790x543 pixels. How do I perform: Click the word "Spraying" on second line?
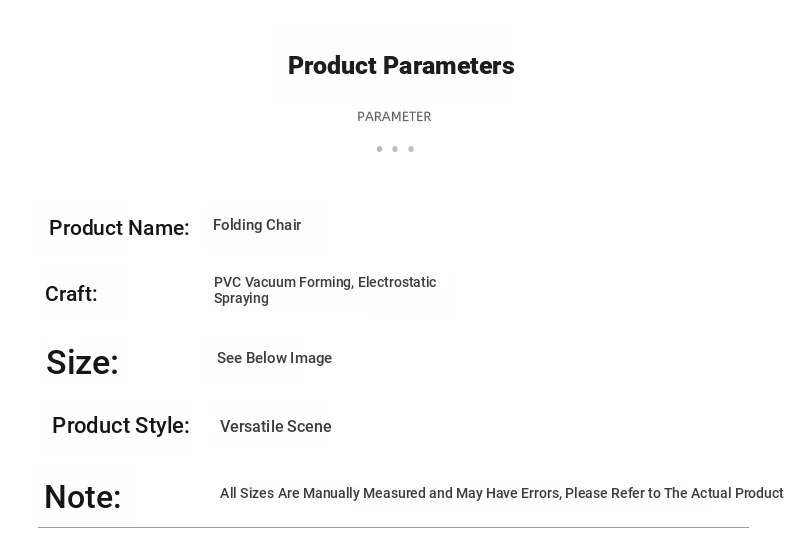click(x=241, y=298)
